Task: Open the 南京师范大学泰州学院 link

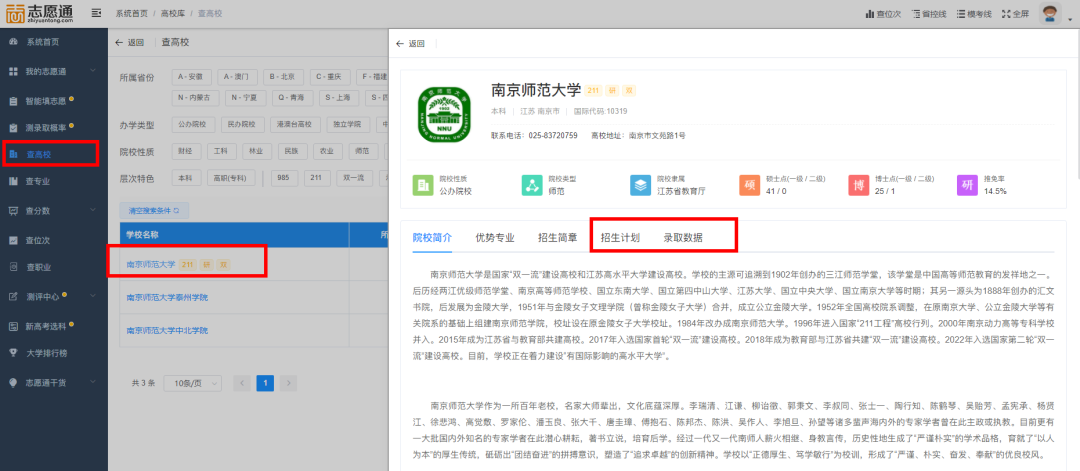Action: click(x=167, y=298)
